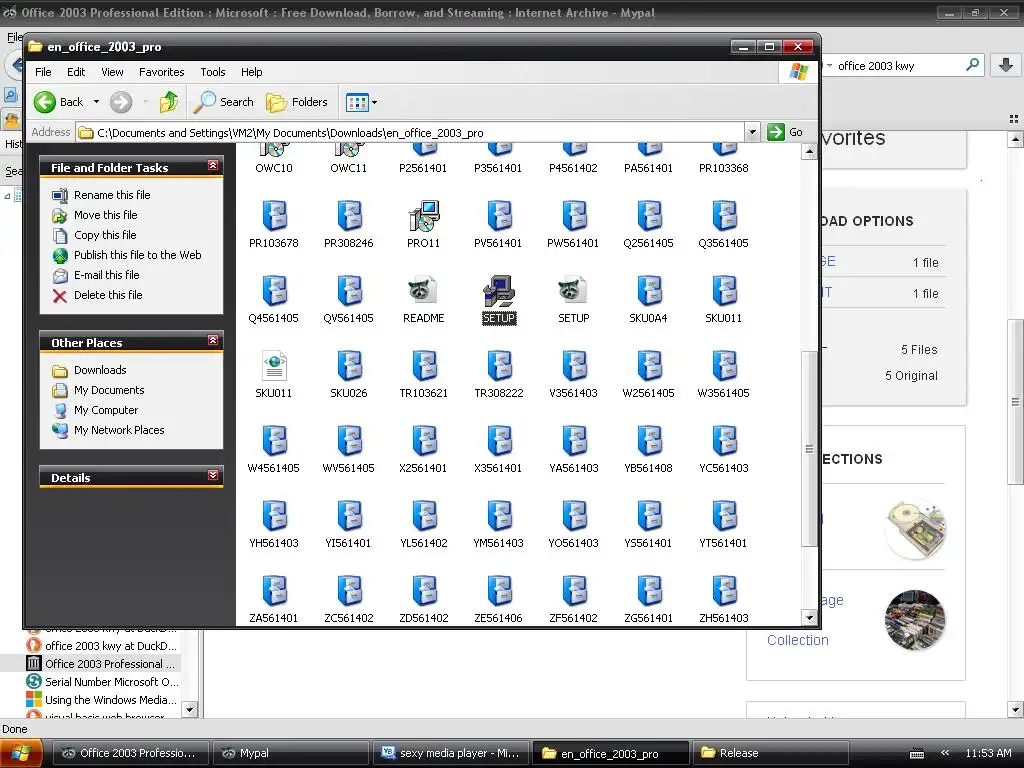The image size is (1024, 768).
Task: Click the Mypal search magnifier icon
Action: click(972, 65)
